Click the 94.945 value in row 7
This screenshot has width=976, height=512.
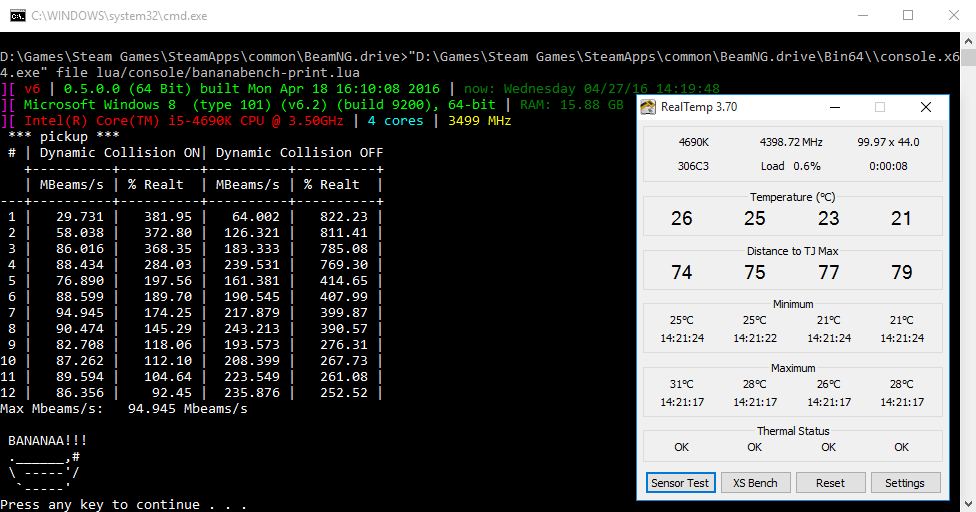pyautogui.click(x=80, y=313)
